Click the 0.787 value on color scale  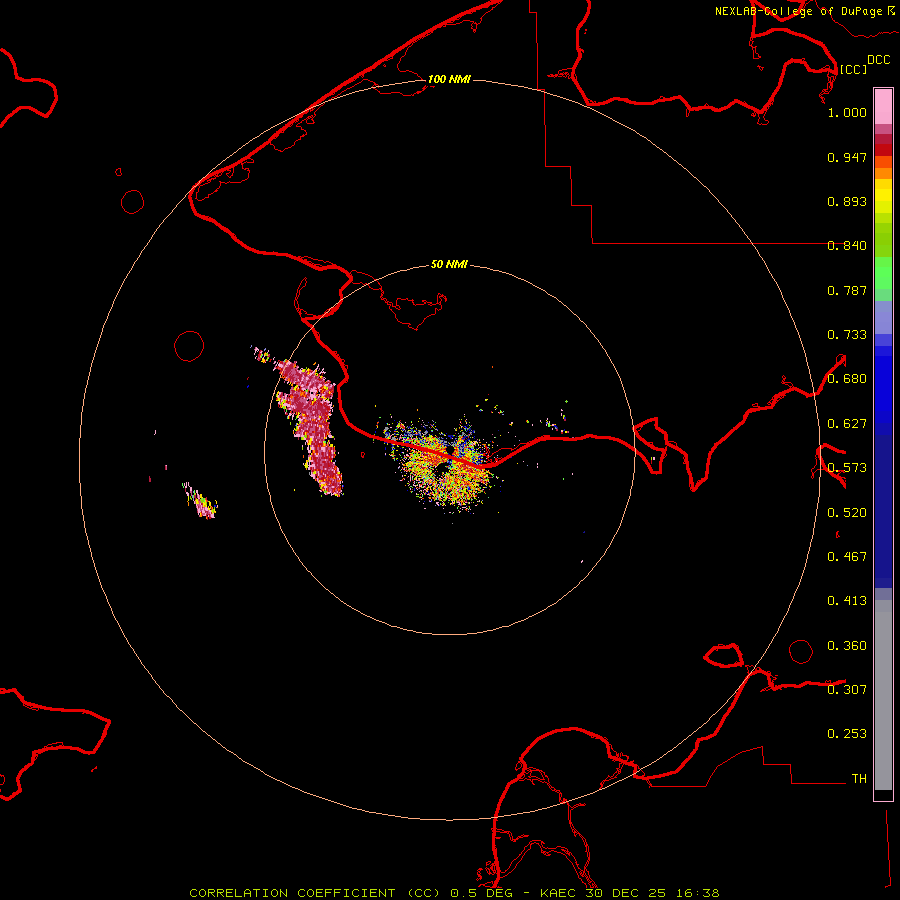(x=847, y=290)
